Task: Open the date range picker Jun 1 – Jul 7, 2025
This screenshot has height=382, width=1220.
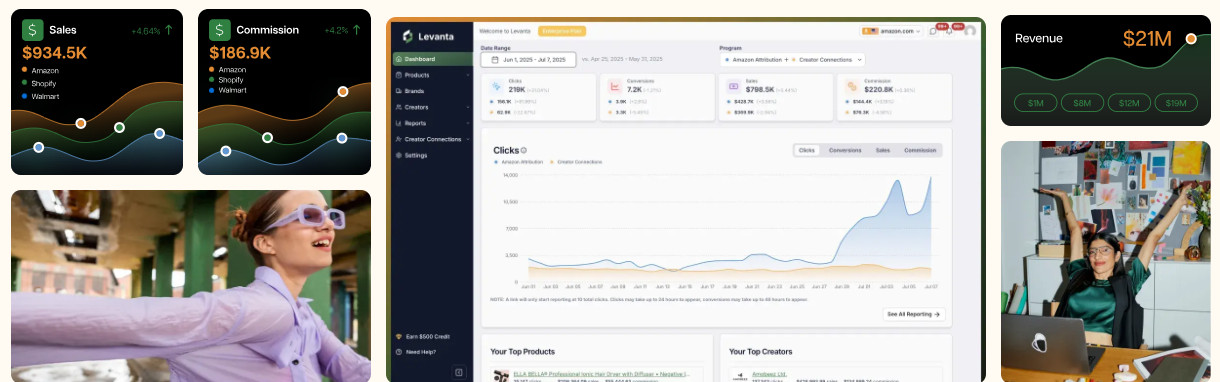Action: pyautogui.click(x=528, y=60)
